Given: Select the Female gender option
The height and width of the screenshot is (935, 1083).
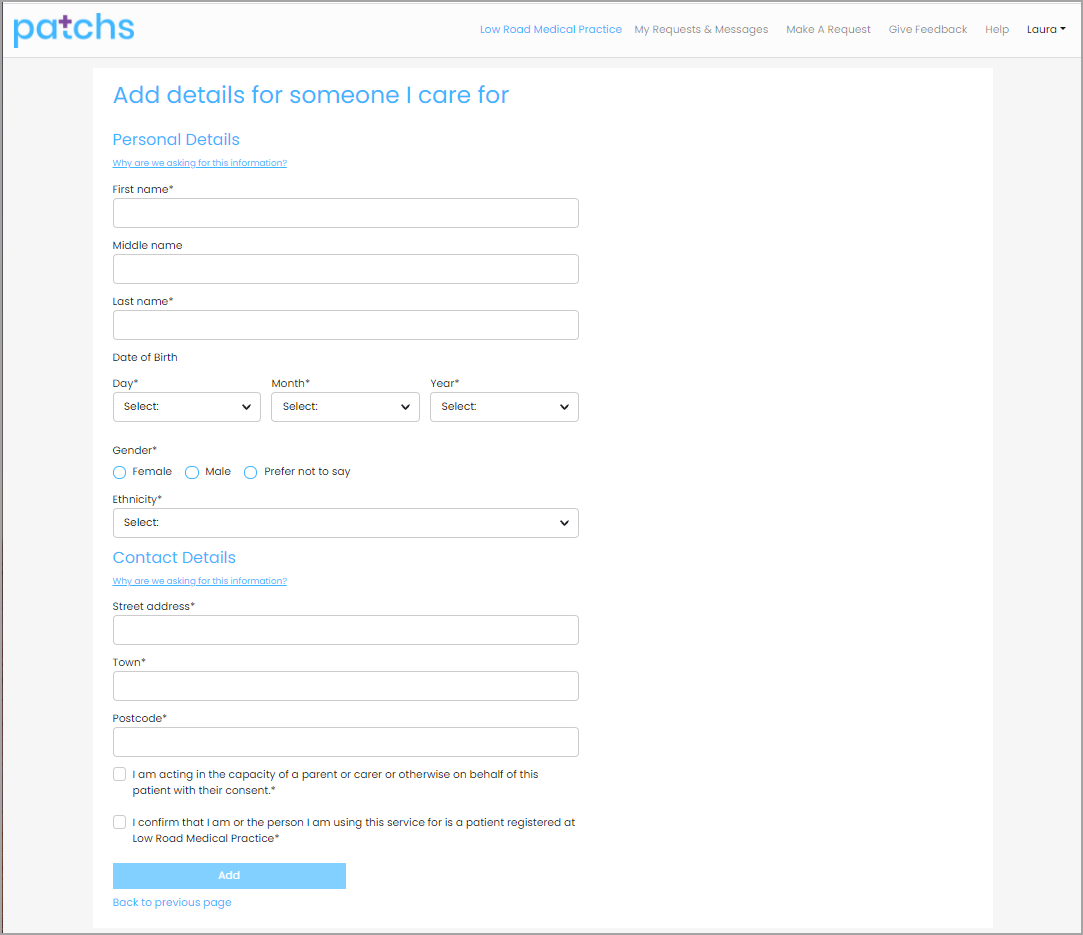Looking at the screenshot, I should pyautogui.click(x=119, y=471).
